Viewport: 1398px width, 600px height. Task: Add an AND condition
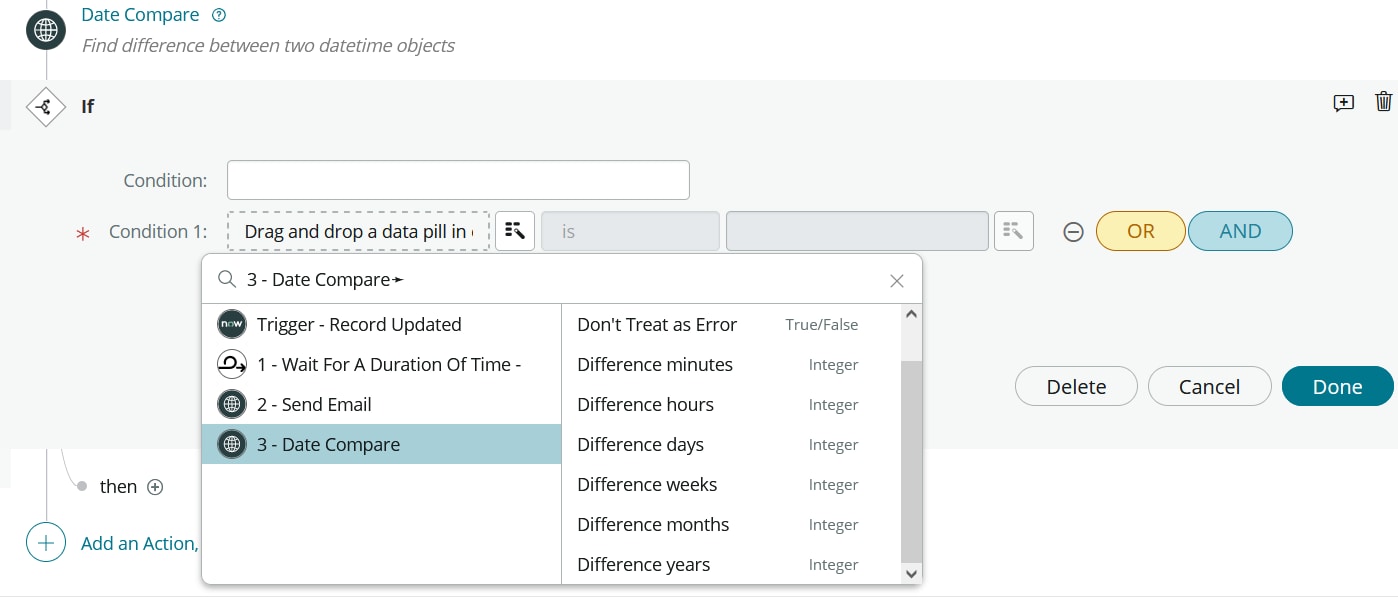click(1240, 231)
